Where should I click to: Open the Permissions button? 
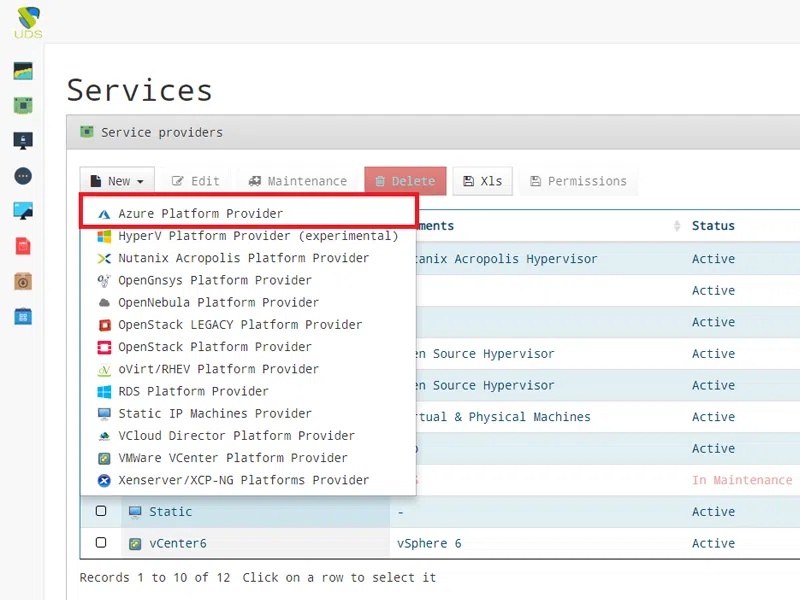(578, 181)
